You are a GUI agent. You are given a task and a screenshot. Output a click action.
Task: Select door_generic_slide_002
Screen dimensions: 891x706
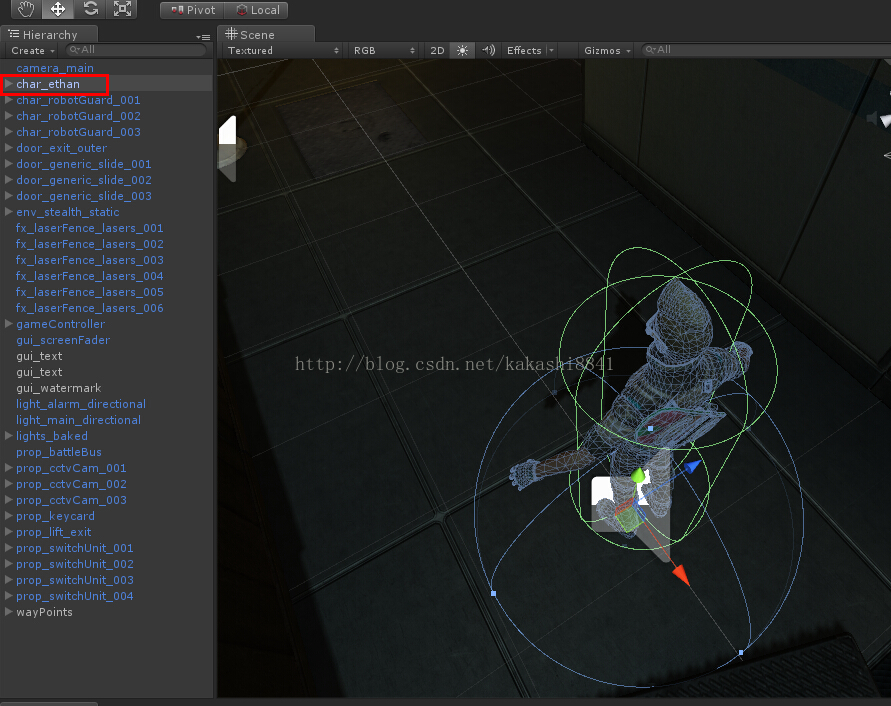(x=84, y=180)
